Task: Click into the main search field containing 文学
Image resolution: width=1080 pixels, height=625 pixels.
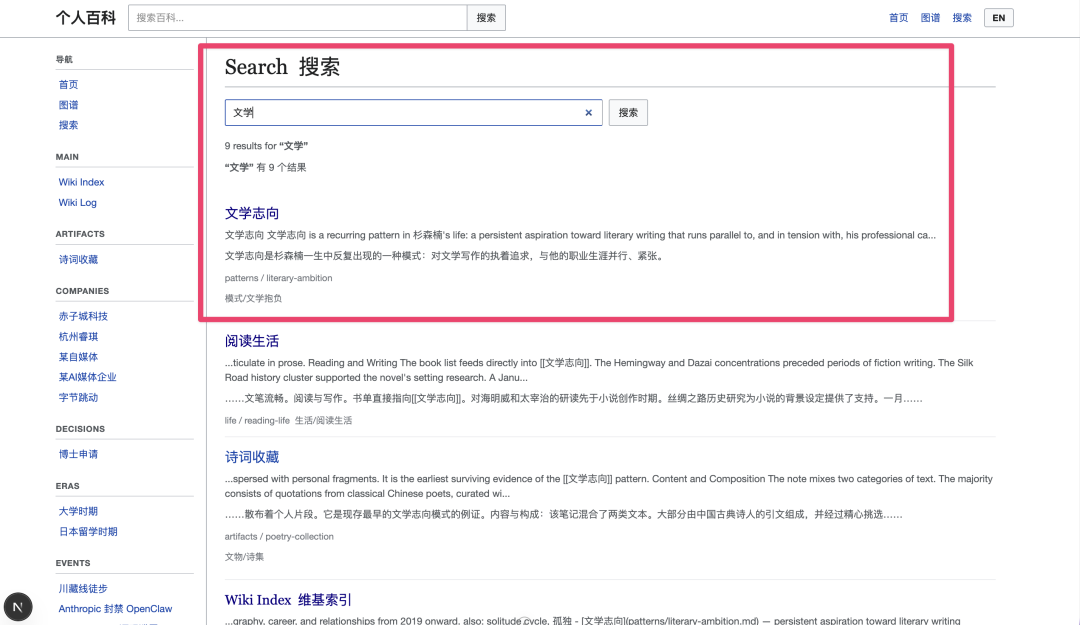Action: [400, 113]
